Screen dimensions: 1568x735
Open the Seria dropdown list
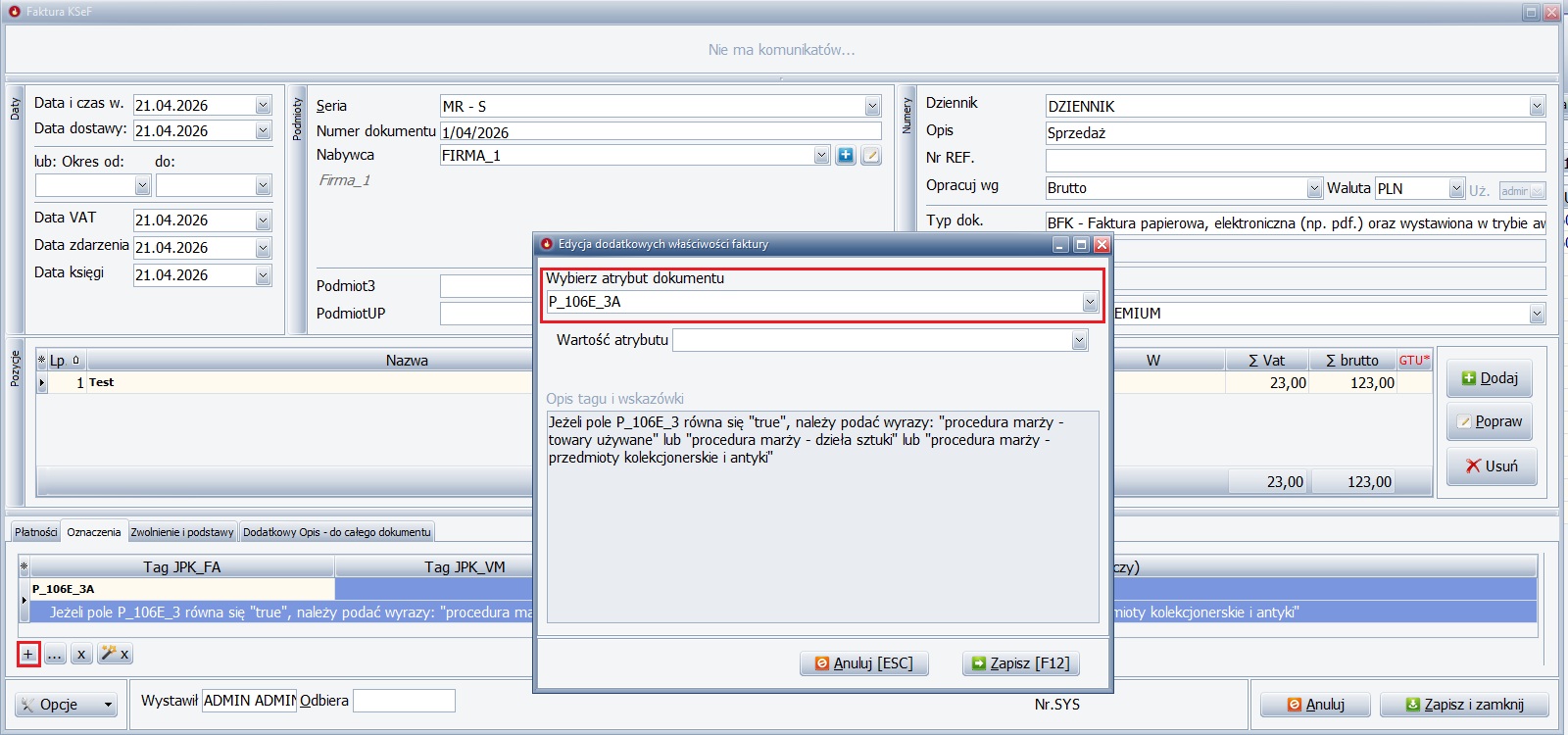tap(872, 107)
